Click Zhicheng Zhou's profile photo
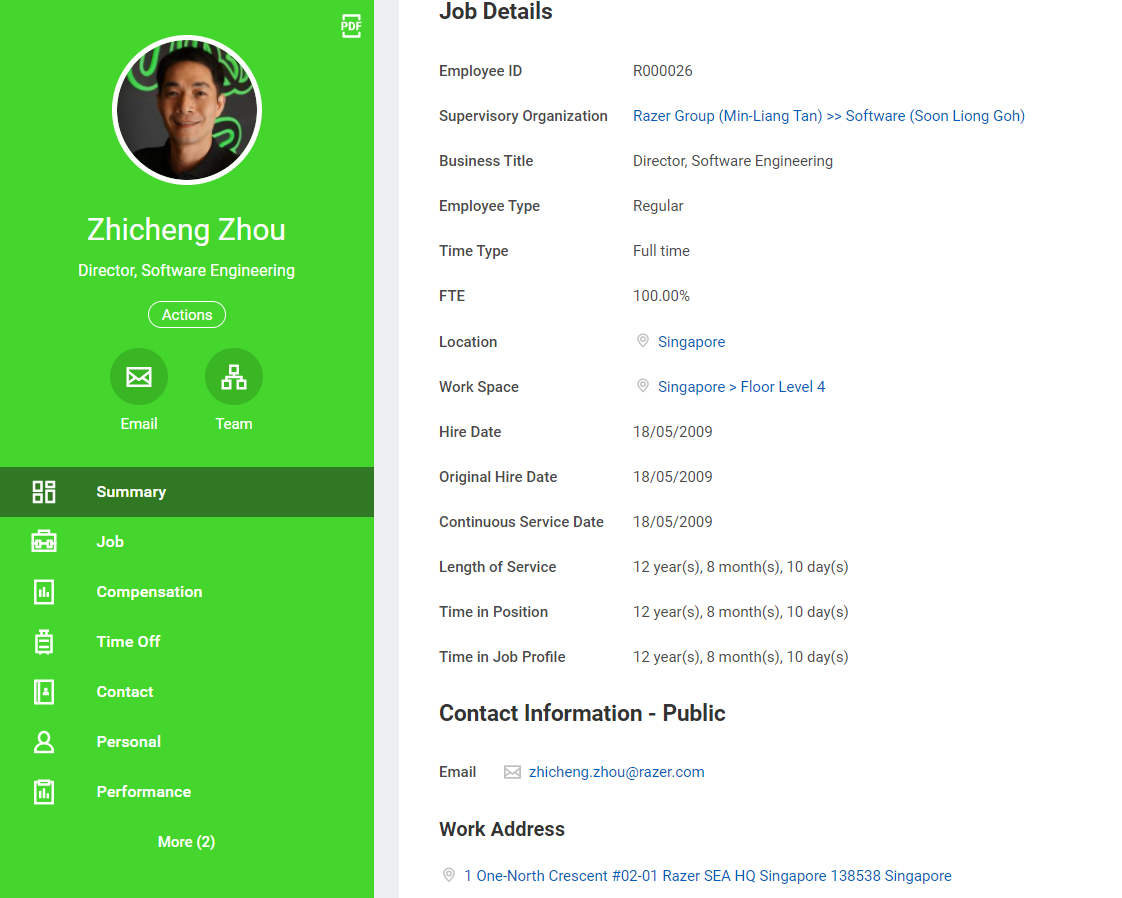 (187, 110)
